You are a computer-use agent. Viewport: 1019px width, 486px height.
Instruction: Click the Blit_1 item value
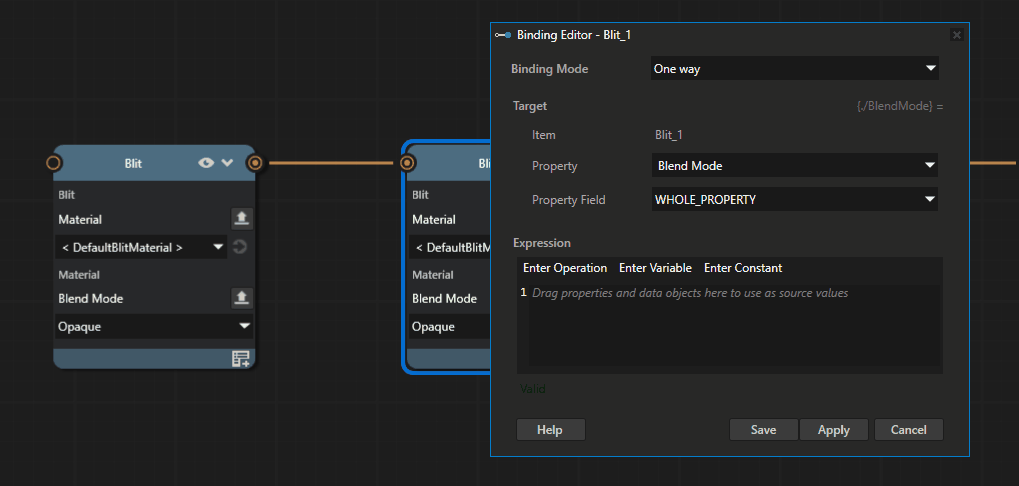pos(669,135)
